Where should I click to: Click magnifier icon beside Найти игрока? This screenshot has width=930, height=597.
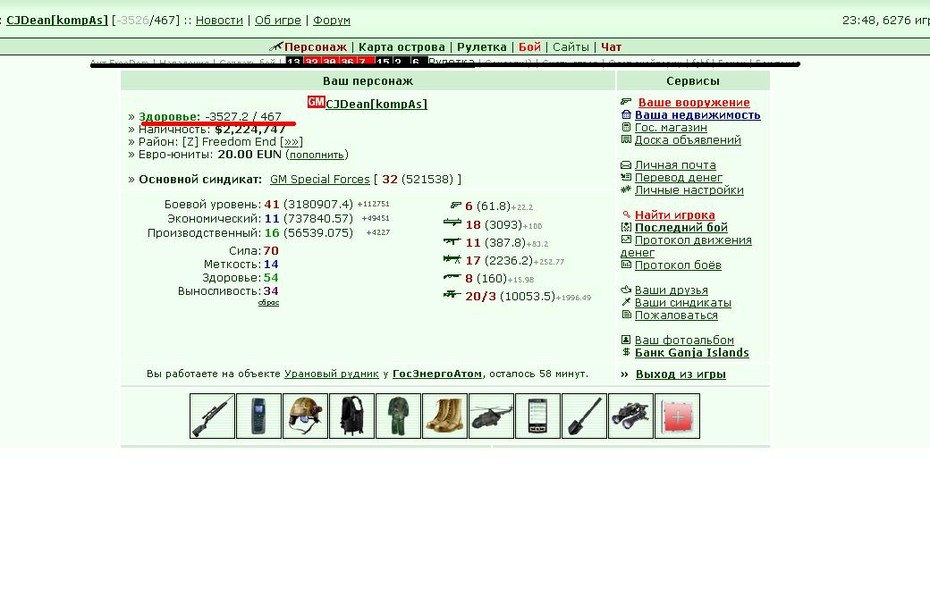point(626,215)
